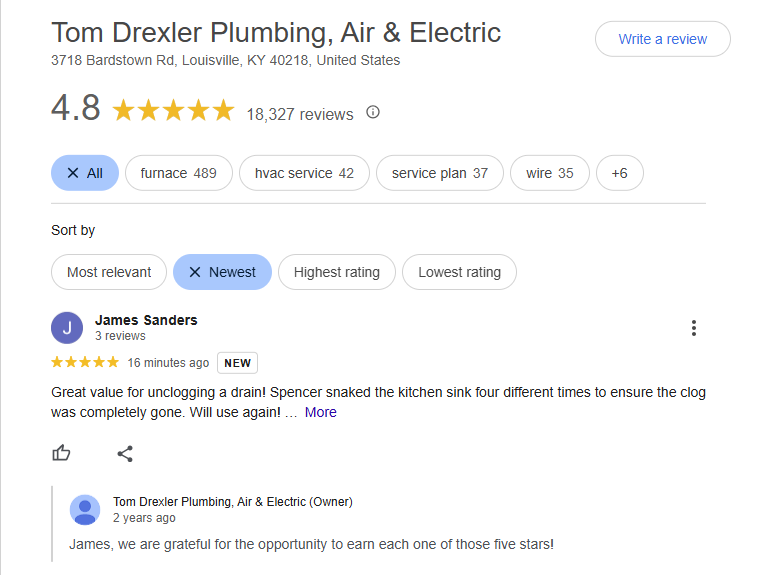This screenshot has width=764, height=575.
Task: Toggle the hvac service 42 filter
Action: [x=304, y=173]
